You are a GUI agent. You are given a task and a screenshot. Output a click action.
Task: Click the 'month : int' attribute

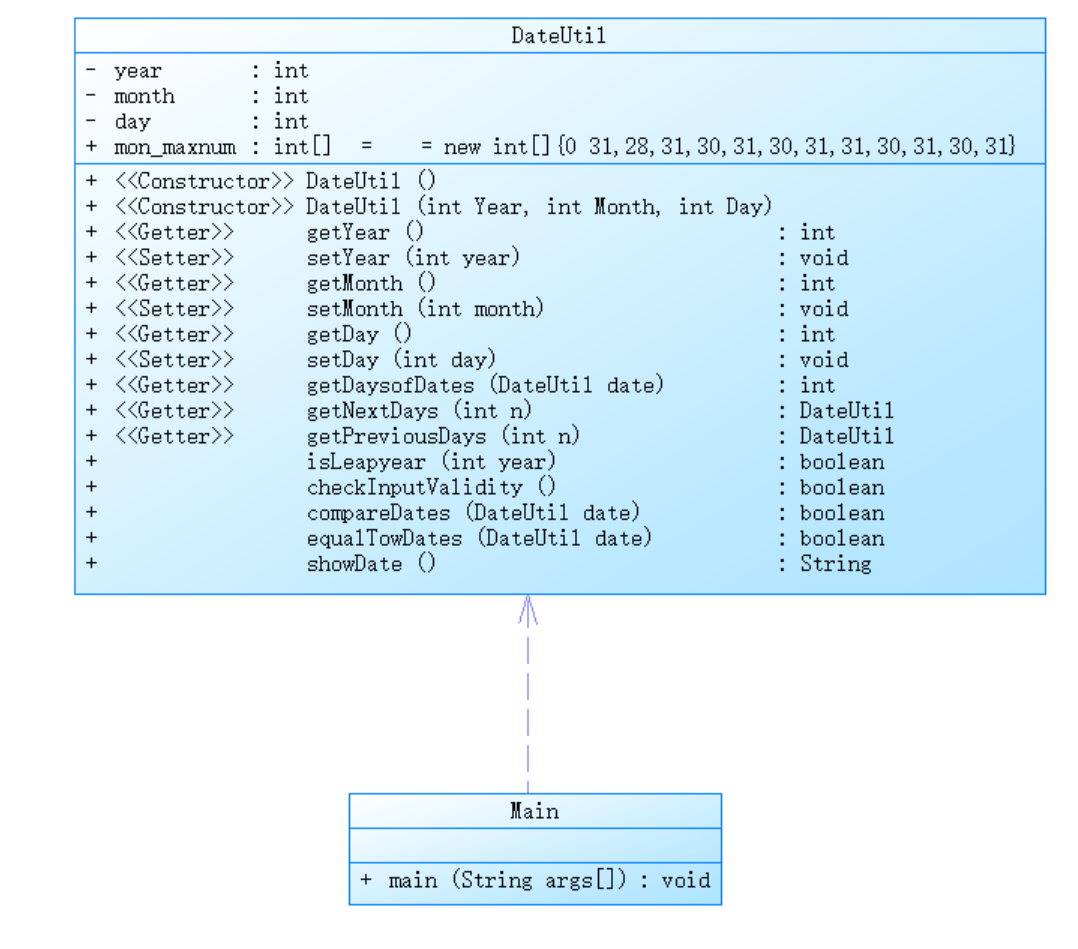197,96
